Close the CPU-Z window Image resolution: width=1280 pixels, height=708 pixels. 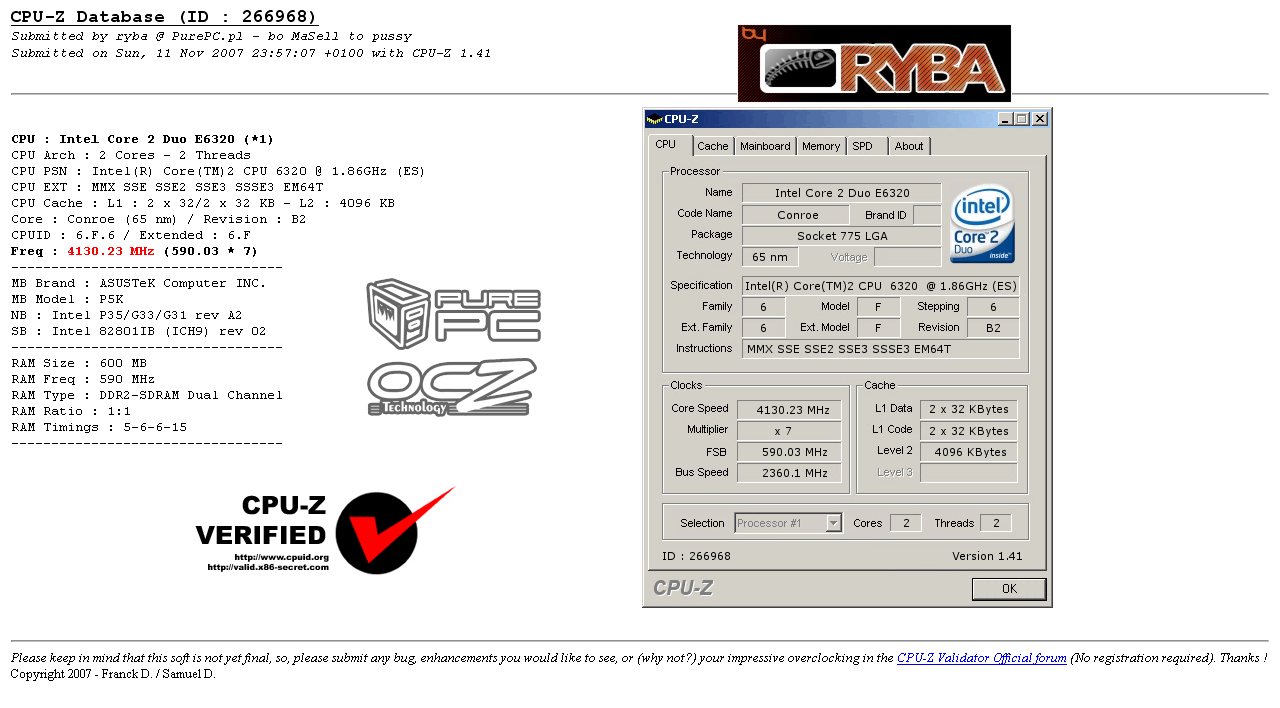point(1040,119)
